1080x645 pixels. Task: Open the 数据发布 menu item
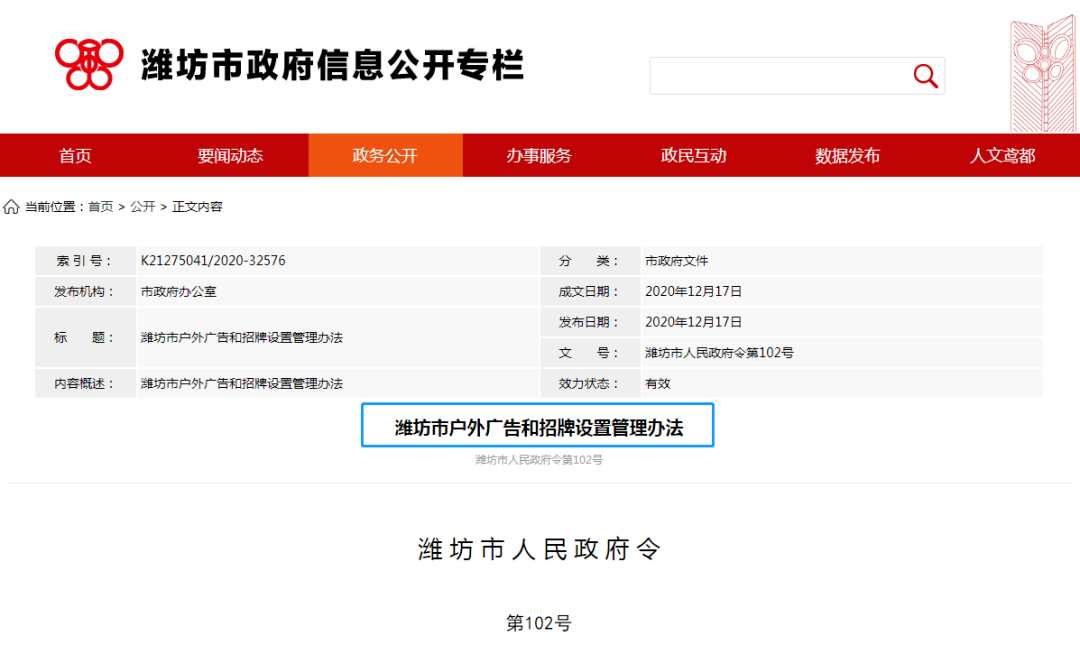tap(847, 156)
